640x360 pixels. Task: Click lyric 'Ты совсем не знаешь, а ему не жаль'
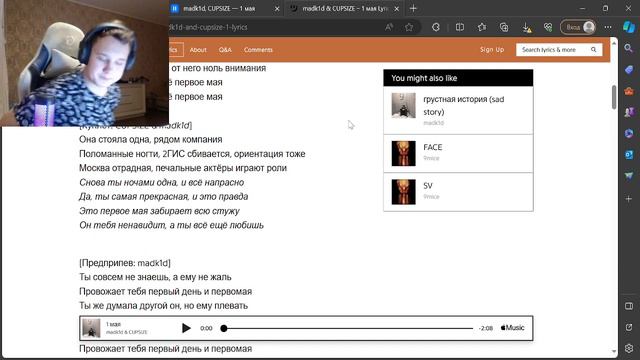[x=155, y=277]
